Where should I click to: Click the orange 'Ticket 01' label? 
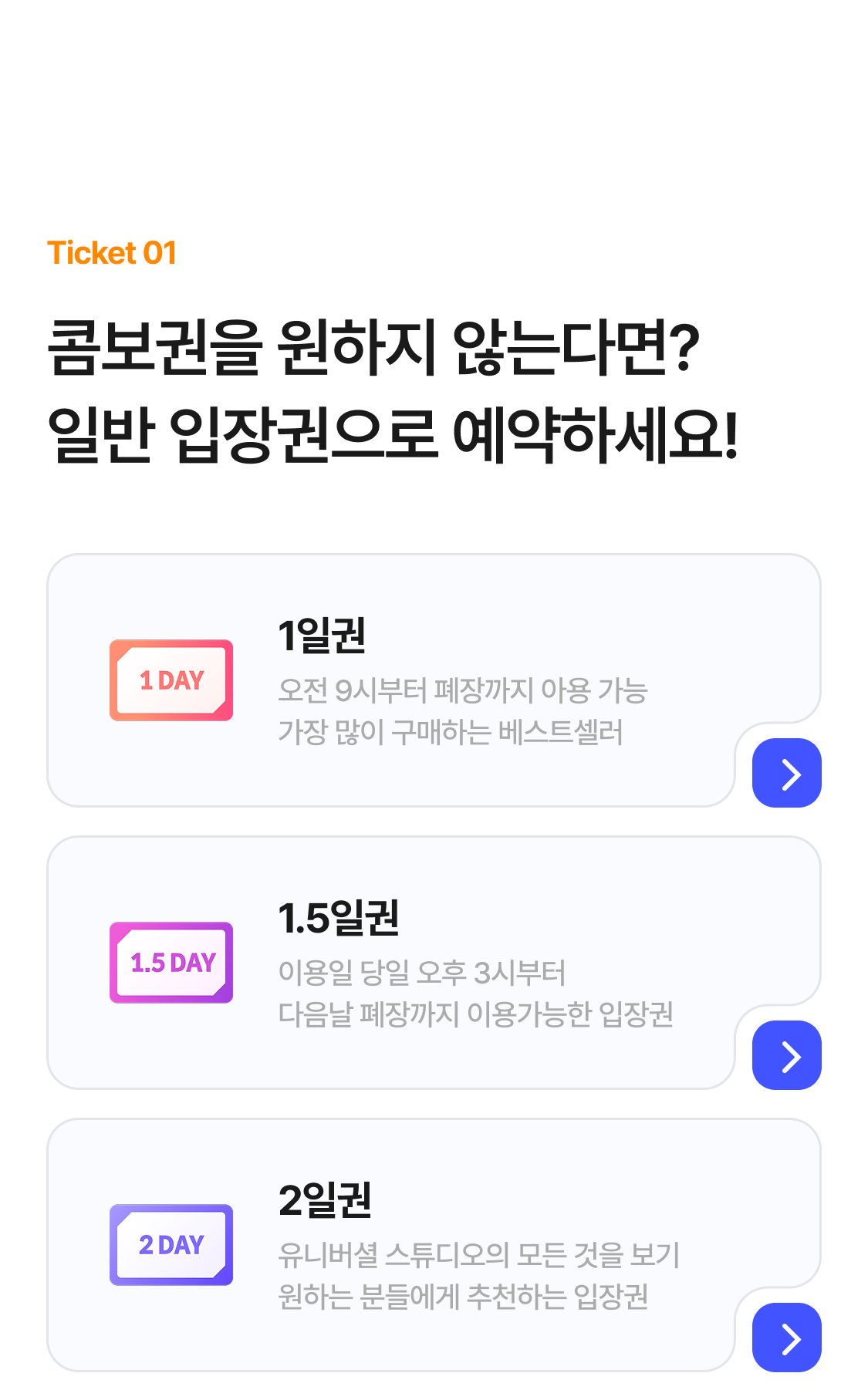point(112,253)
